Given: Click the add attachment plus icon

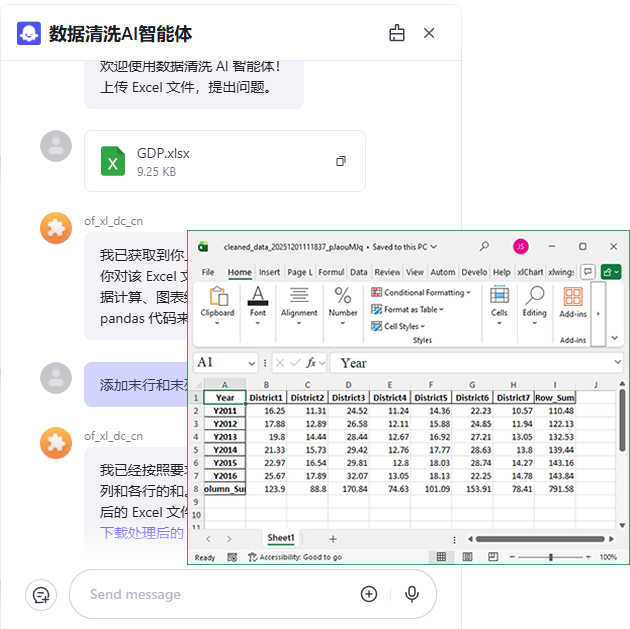Looking at the screenshot, I should click(369, 594).
